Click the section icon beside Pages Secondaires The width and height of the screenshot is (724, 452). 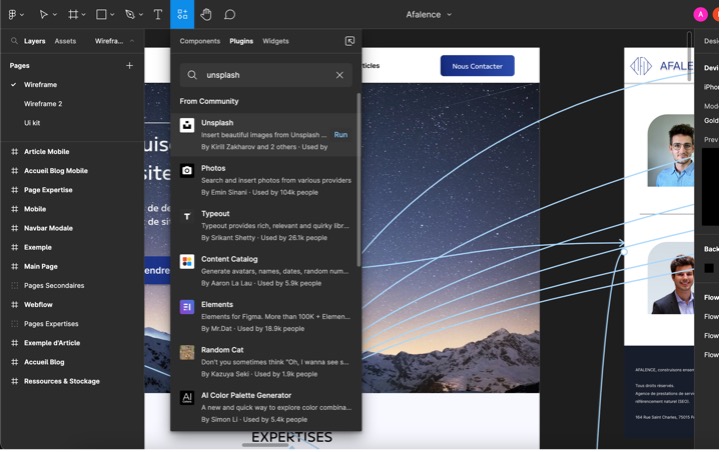coord(15,286)
